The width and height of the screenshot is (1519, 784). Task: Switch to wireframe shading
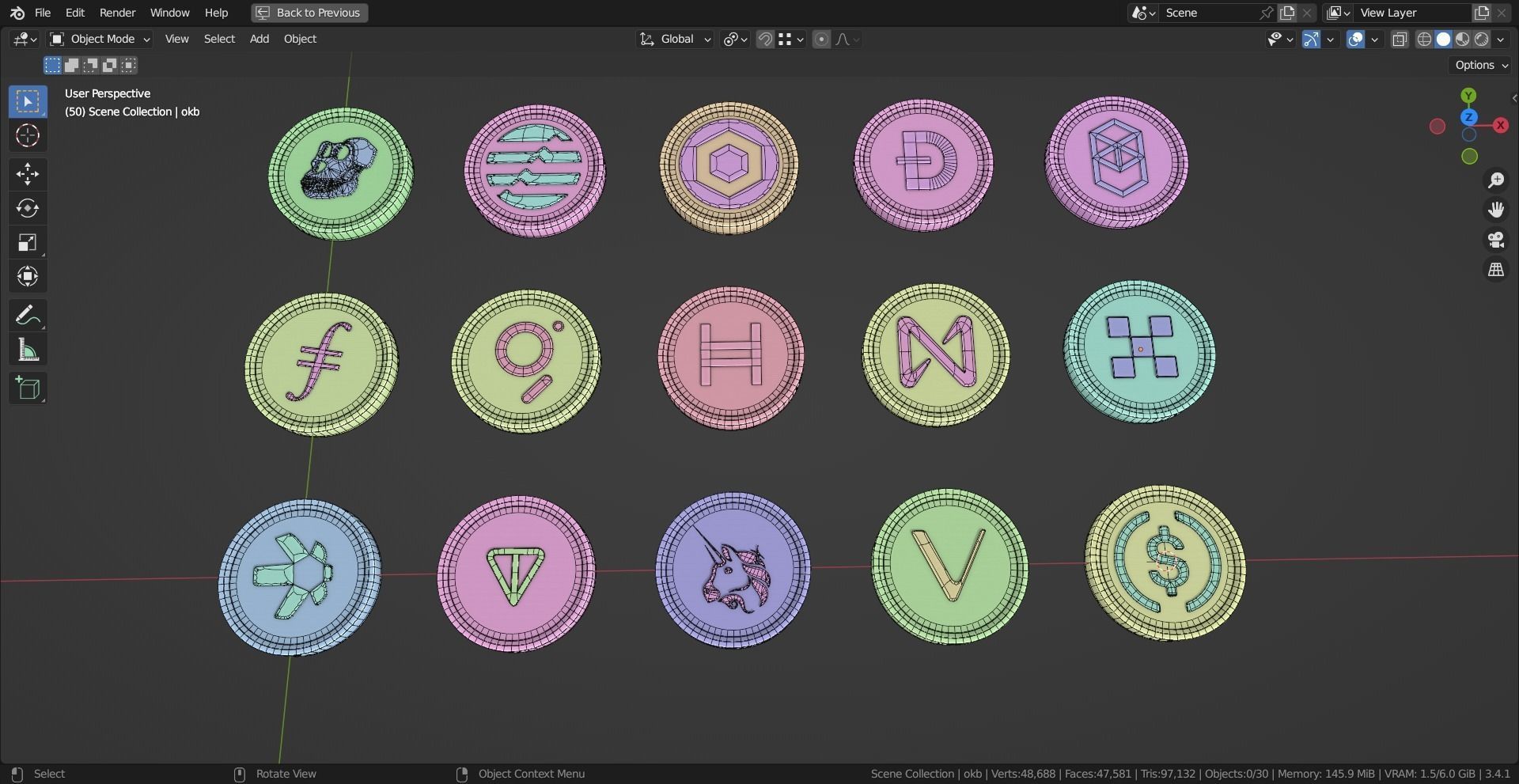point(1424,39)
